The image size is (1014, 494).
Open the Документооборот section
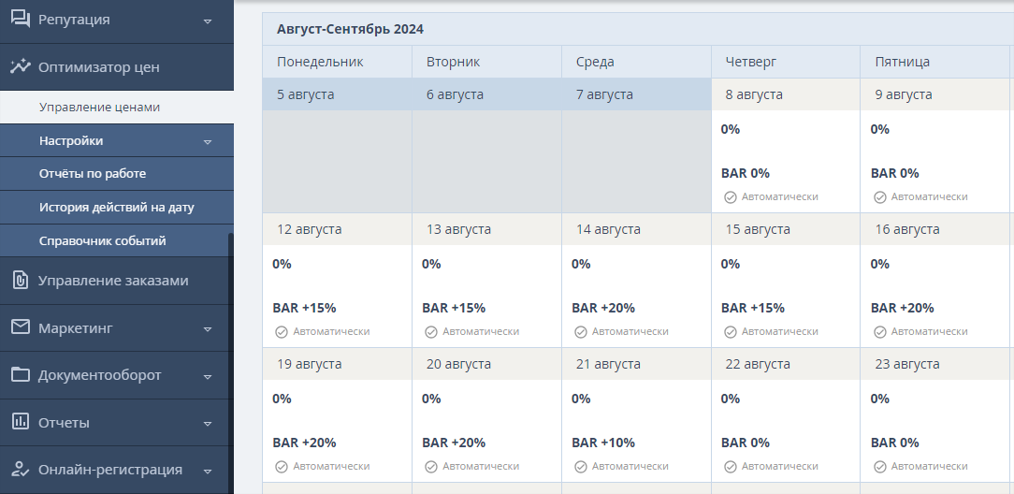coord(116,375)
